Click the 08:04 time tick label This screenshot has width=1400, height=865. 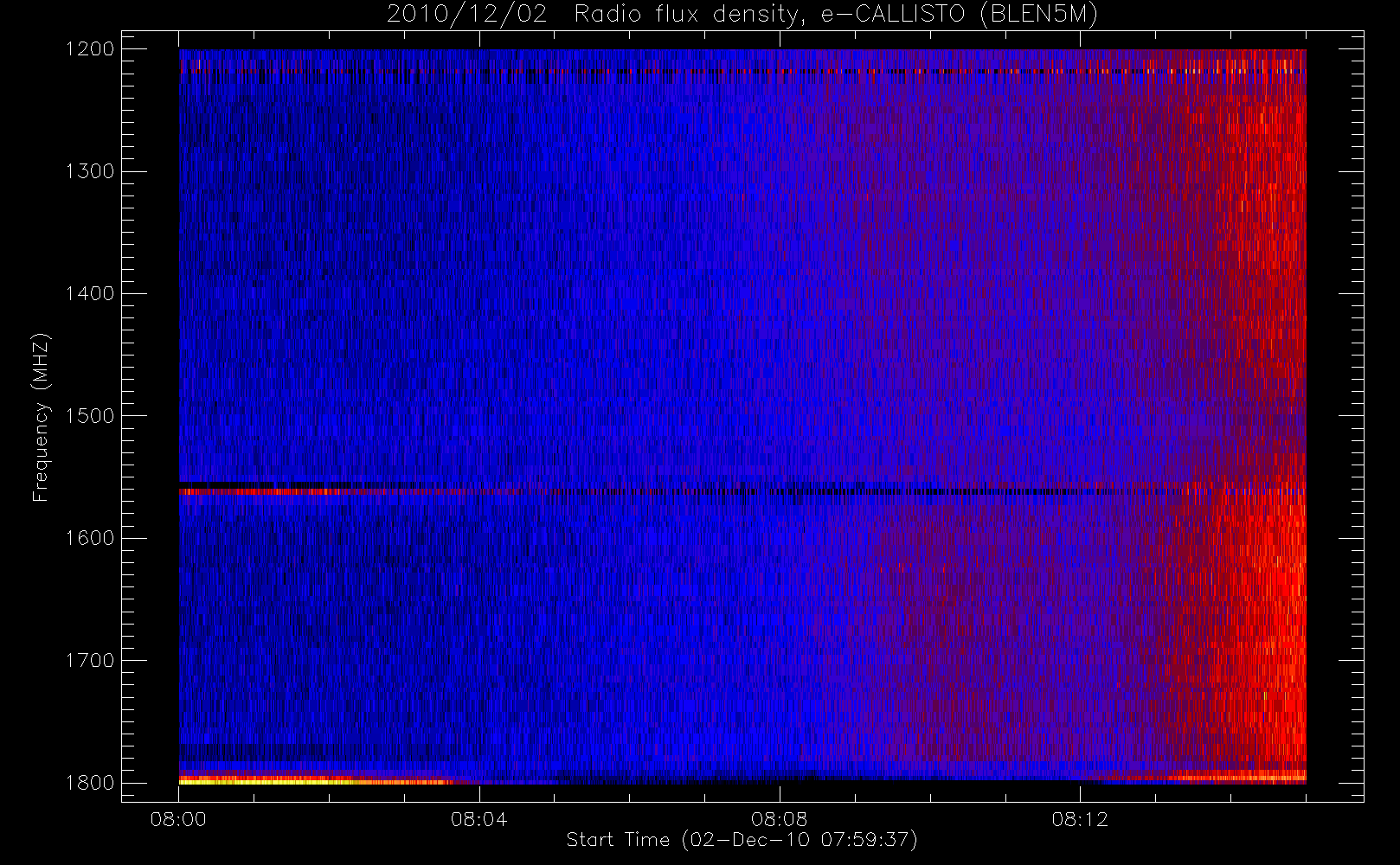(478, 819)
